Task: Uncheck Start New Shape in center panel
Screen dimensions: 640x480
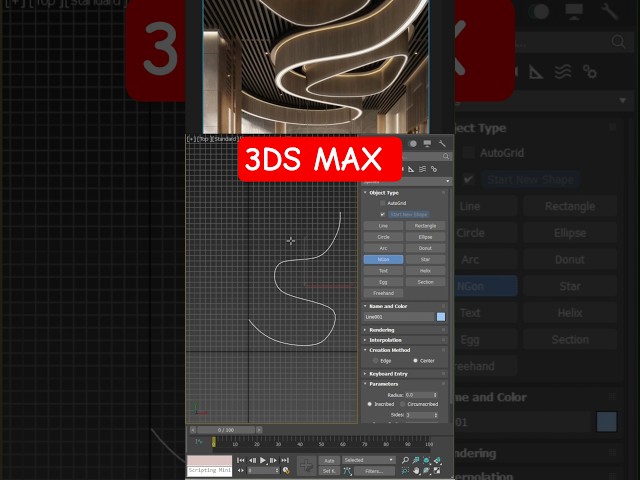Action: [382, 214]
